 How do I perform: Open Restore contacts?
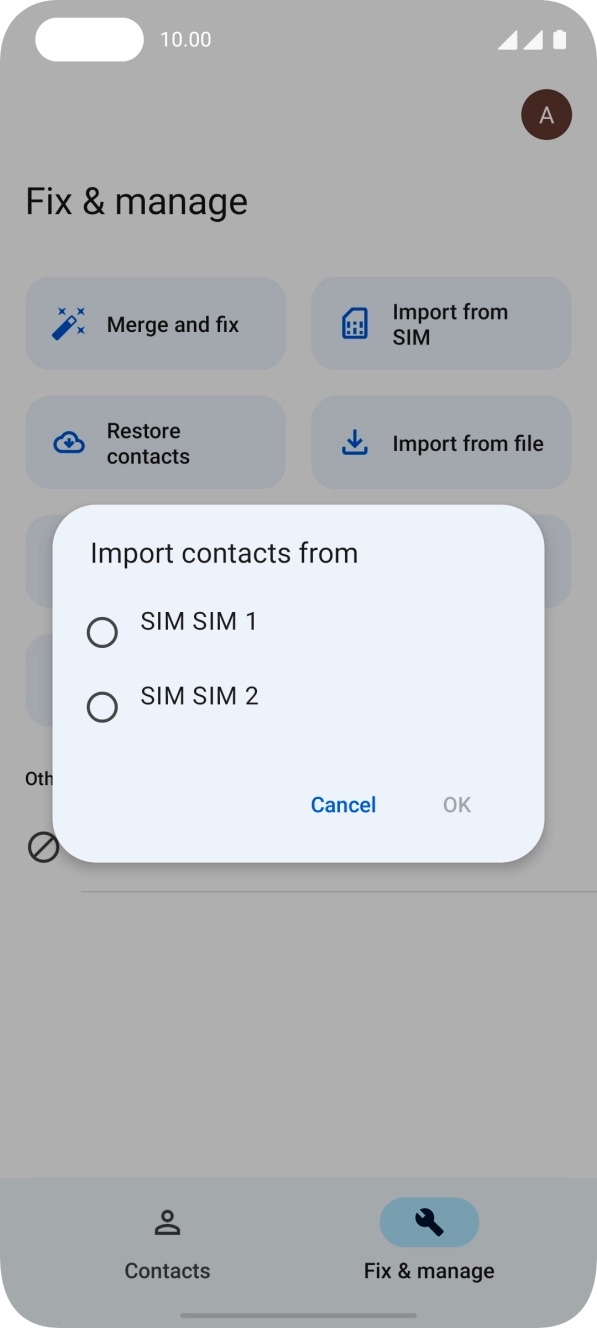[x=155, y=441]
